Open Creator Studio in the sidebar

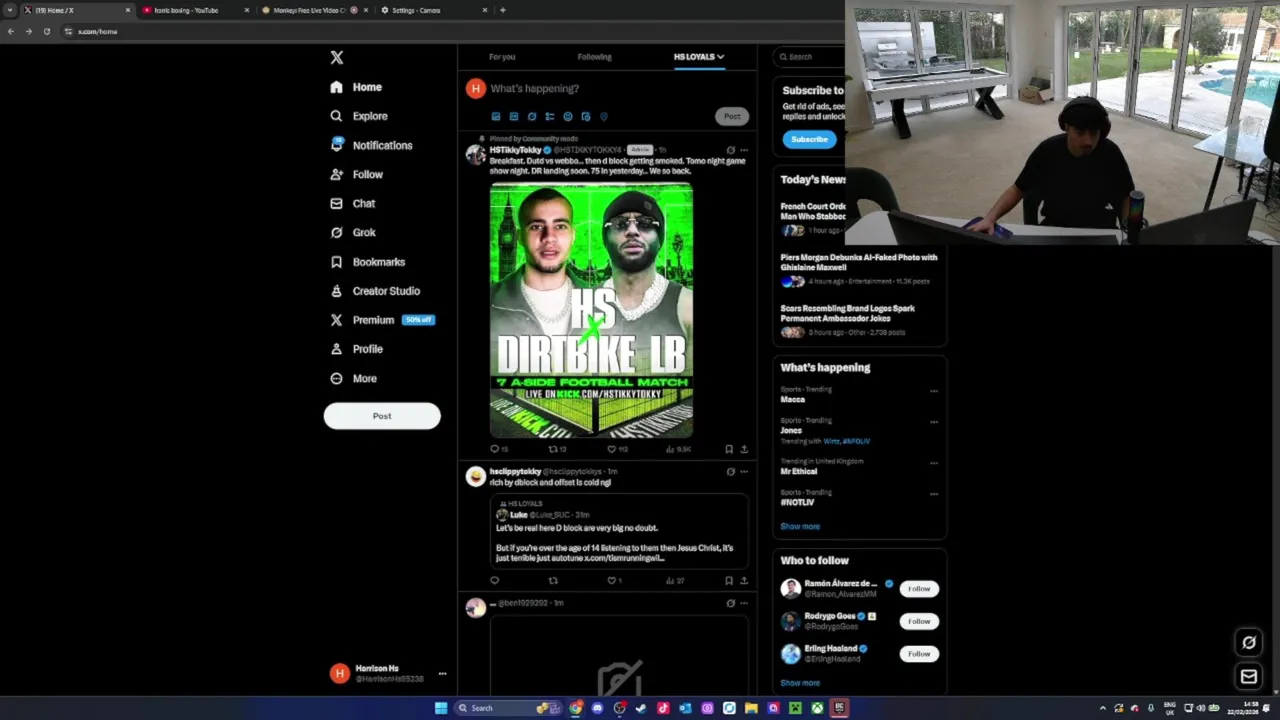click(x=375, y=291)
